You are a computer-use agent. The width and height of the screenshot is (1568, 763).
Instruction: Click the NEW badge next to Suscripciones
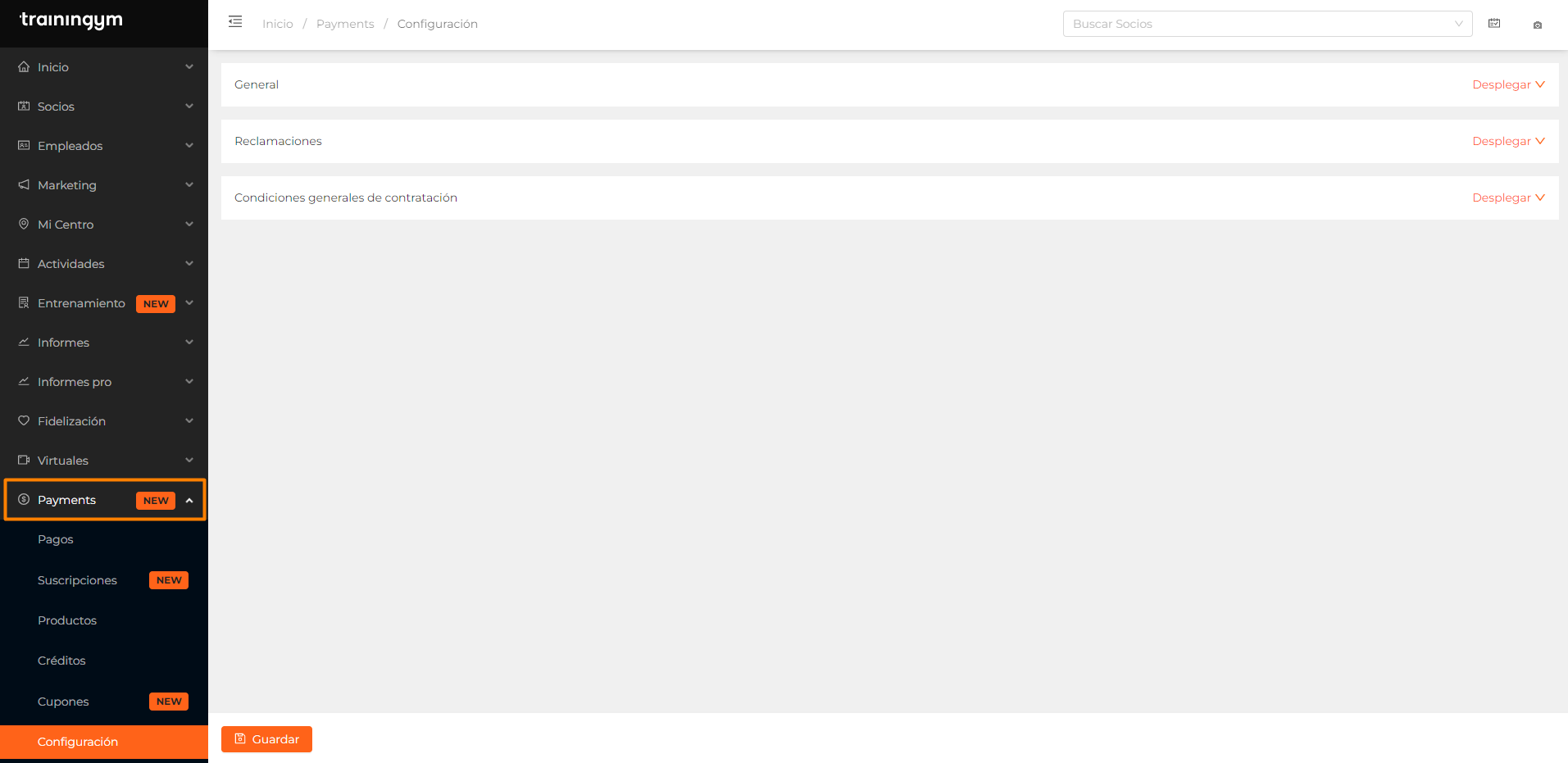coord(169,580)
